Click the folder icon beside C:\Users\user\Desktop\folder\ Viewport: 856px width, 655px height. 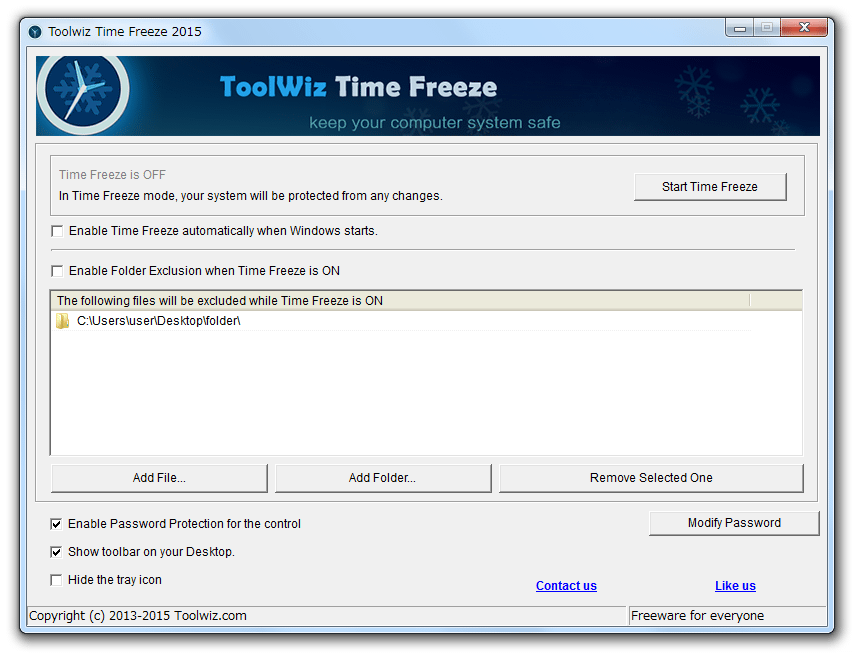click(63, 321)
